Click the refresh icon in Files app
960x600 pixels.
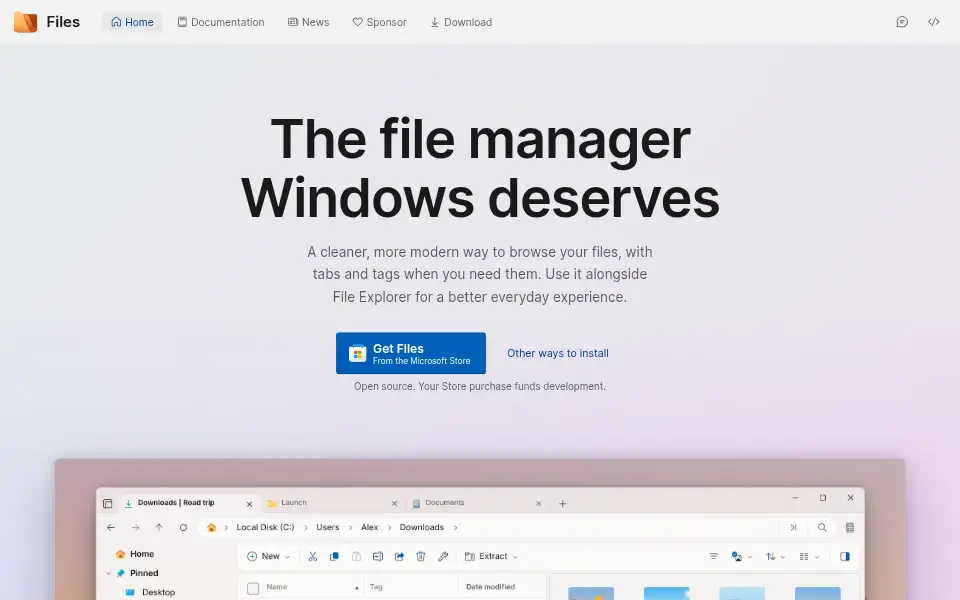pyautogui.click(x=183, y=527)
